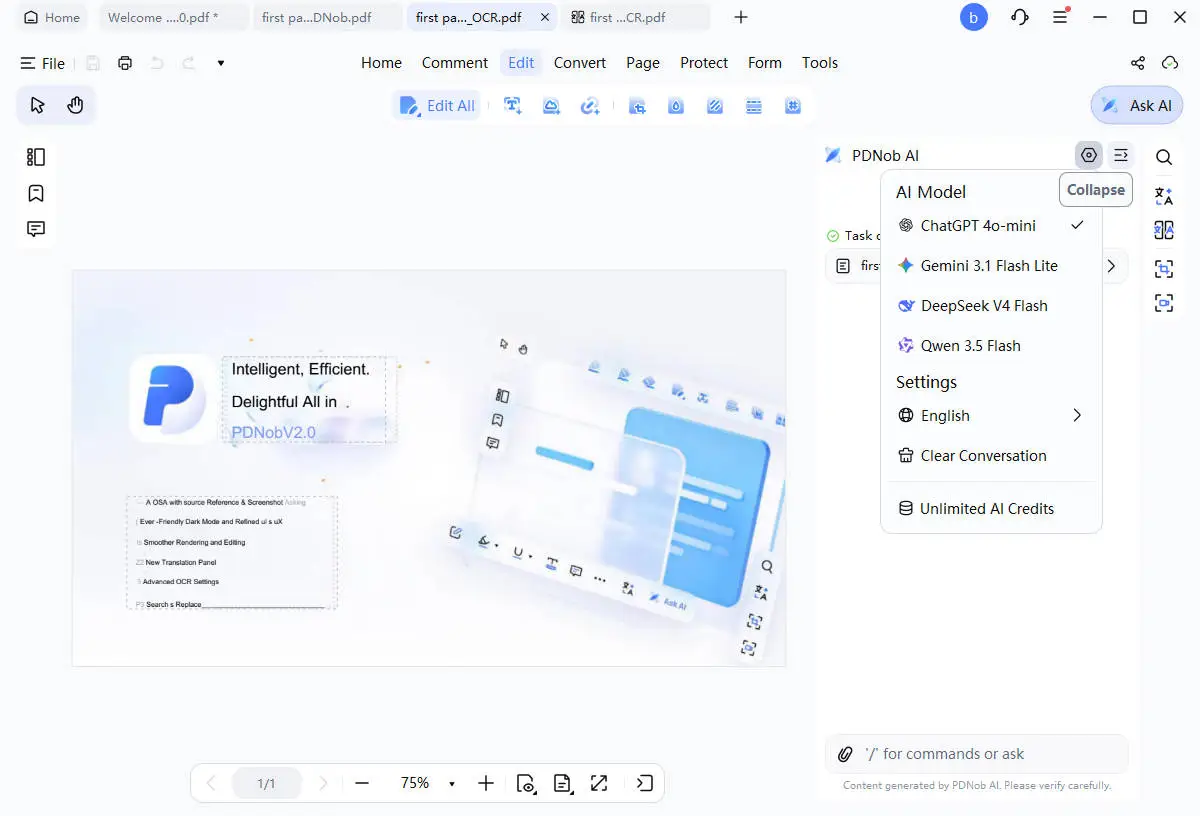Image resolution: width=1200 pixels, height=816 pixels.
Task: Switch to the Home ribbon tab
Action: point(381,63)
